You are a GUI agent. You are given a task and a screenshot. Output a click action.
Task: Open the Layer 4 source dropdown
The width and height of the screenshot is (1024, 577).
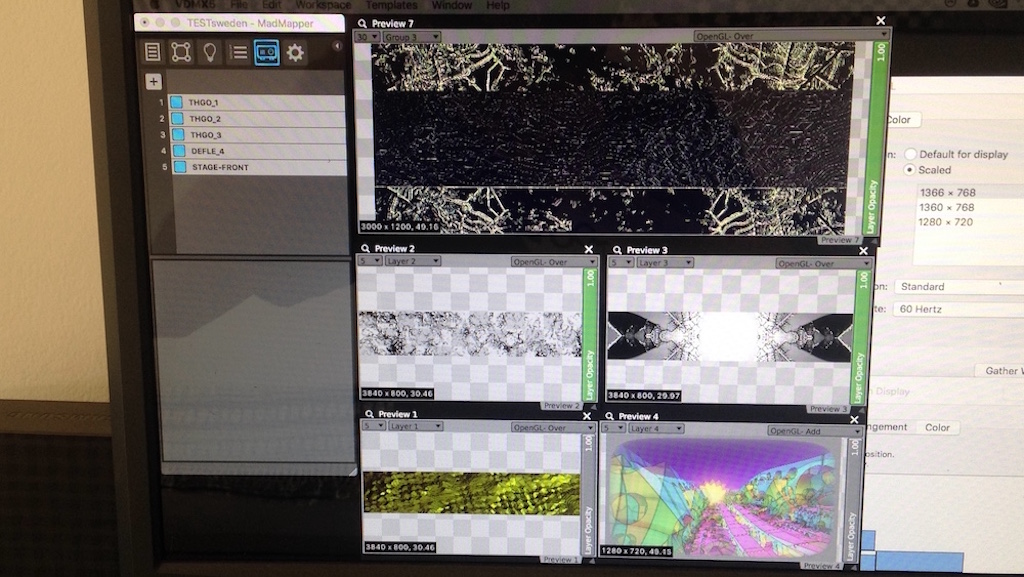tap(656, 428)
